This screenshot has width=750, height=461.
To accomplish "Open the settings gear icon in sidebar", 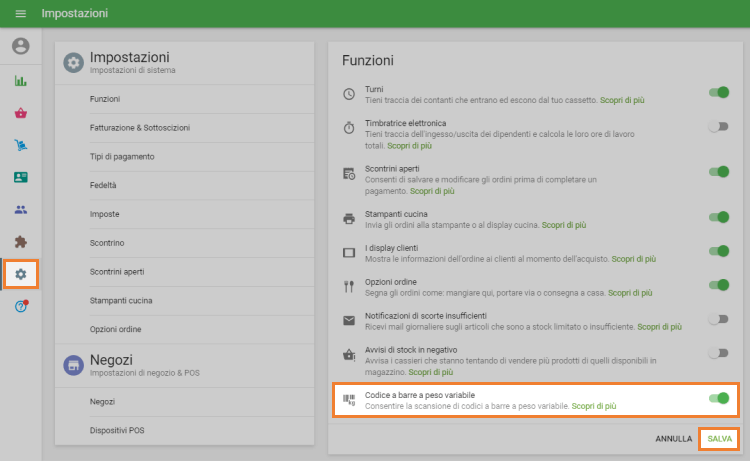I will pos(20,274).
